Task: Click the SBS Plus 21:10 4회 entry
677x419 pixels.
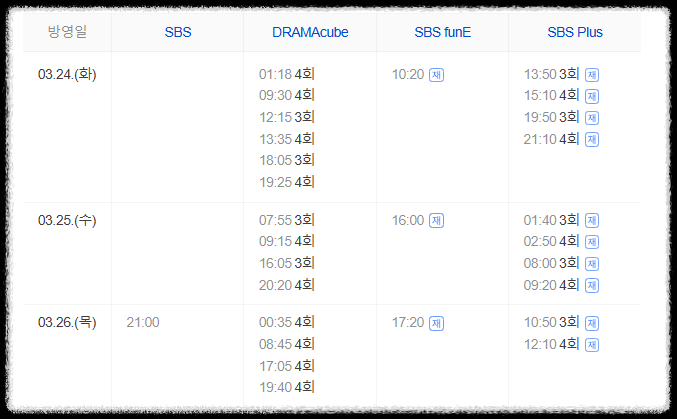Action: point(551,139)
